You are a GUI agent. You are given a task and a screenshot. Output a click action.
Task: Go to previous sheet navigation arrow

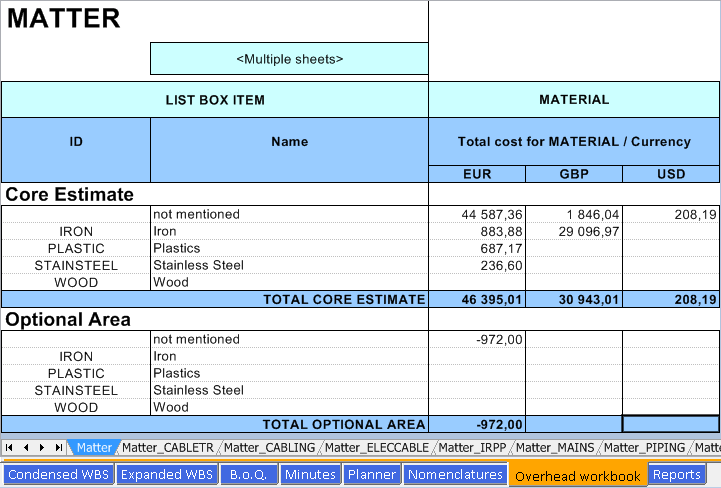pyautogui.click(x=26, y=447)
